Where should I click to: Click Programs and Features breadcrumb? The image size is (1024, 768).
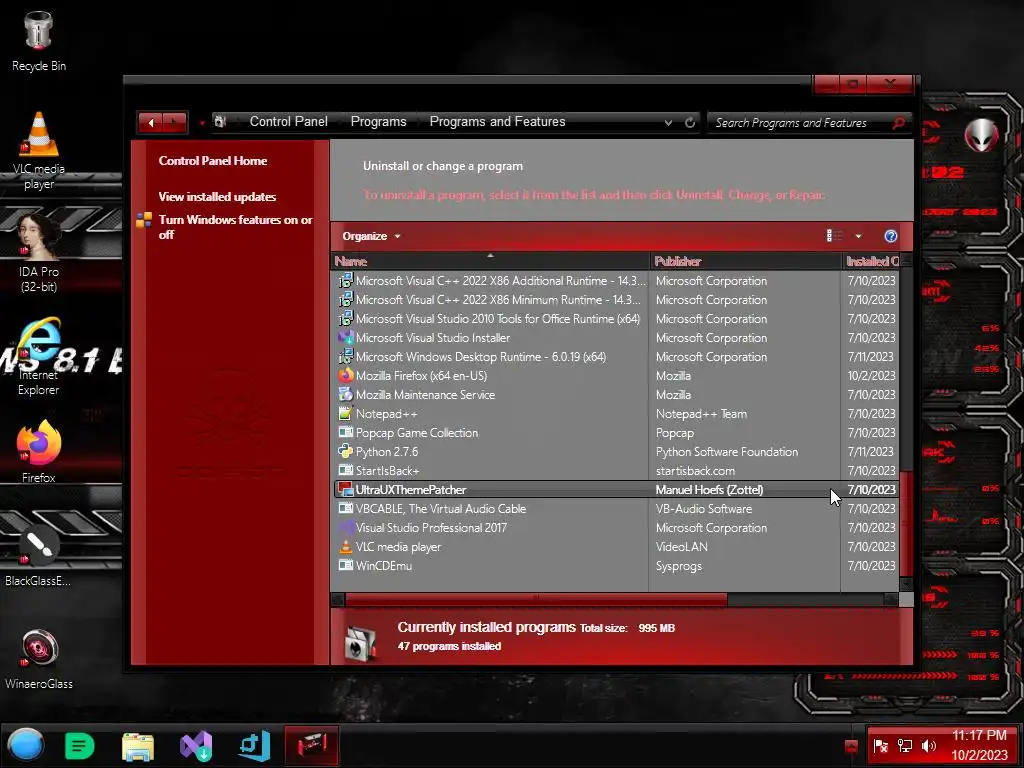coord(497,121)
